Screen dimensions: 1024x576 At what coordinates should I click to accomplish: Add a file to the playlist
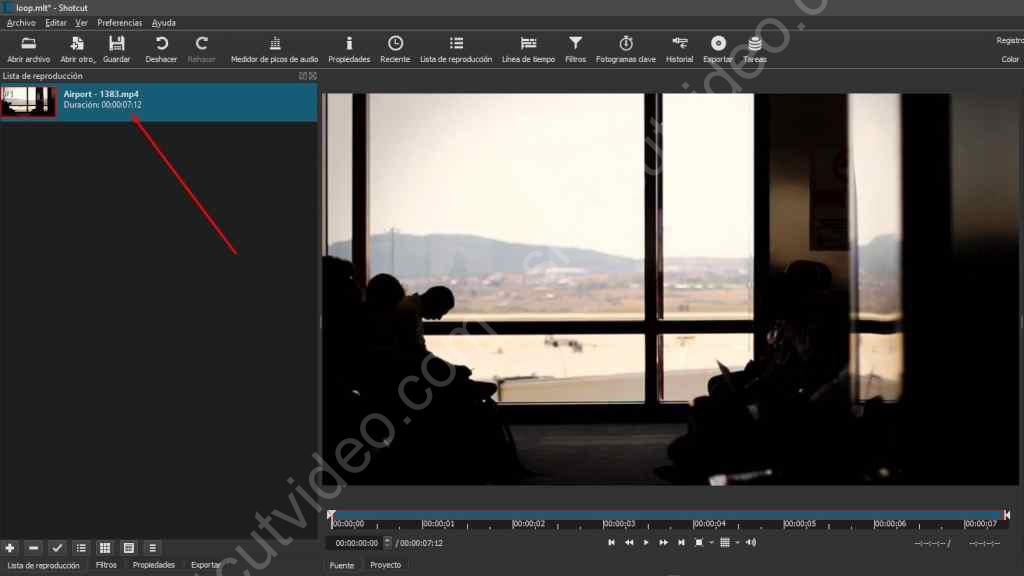pos(10,548)
